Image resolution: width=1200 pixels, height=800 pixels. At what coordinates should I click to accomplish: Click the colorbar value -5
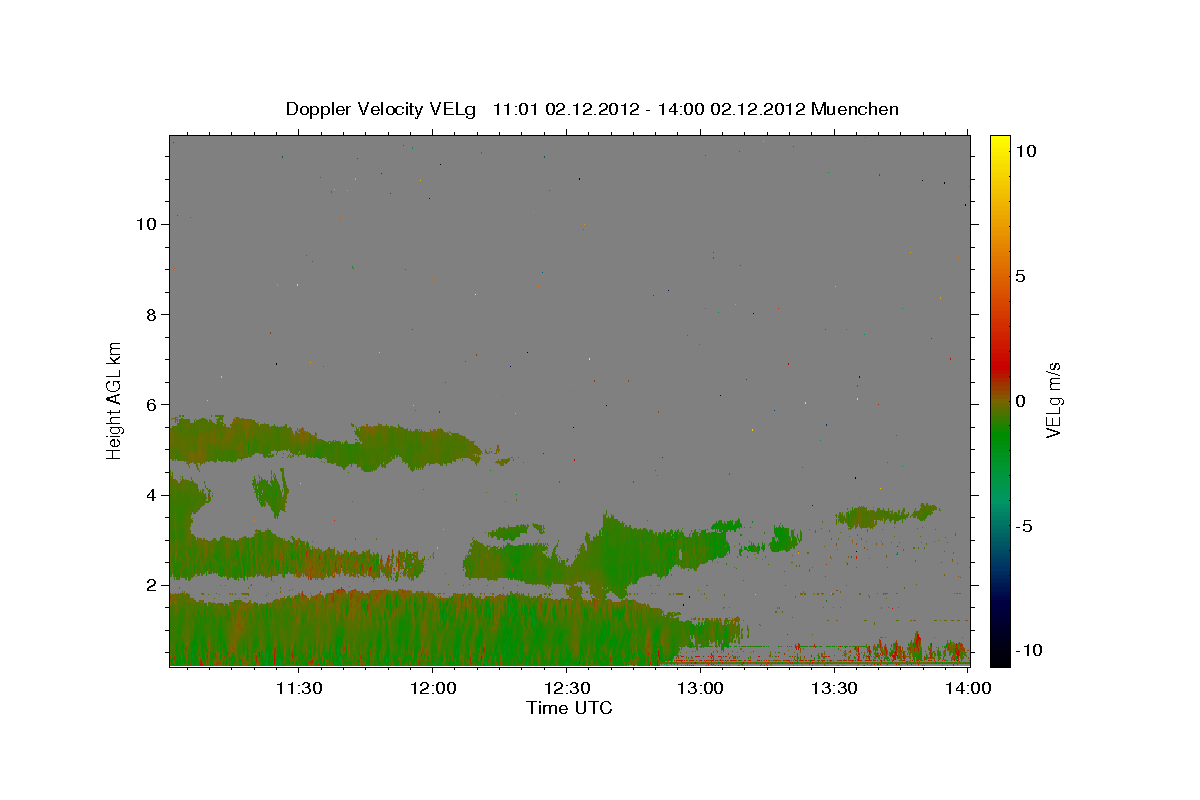click(x=1025, y=526)
